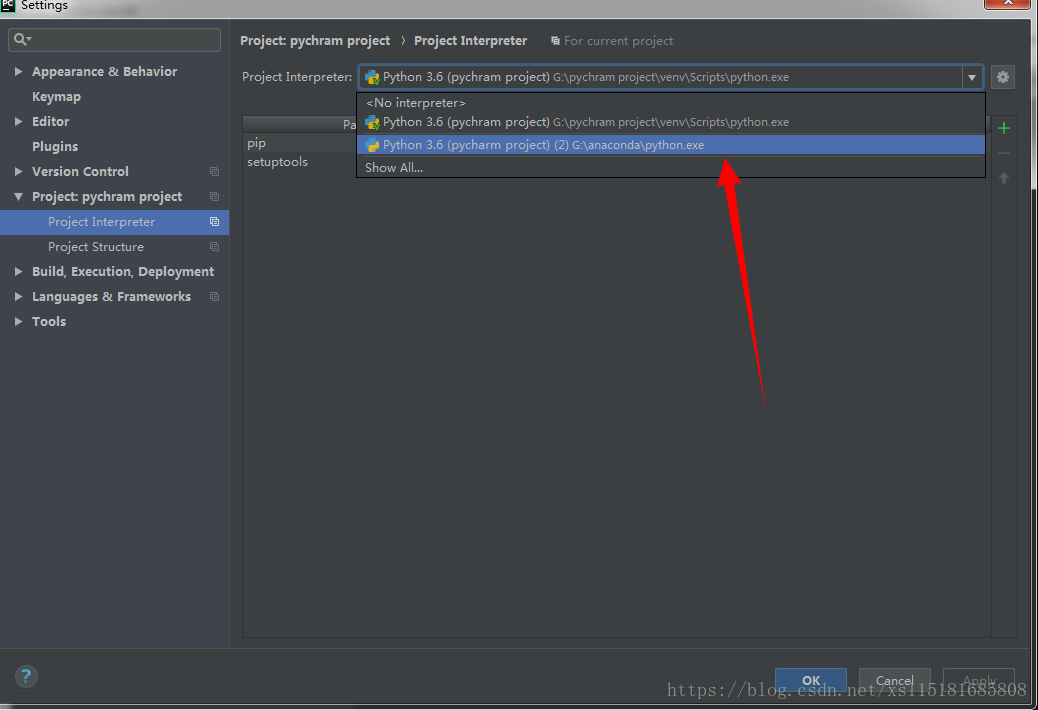Viewport: 1038px width, 710px height.
Task: Expand the Editor settings section
Action: pos(19,122)
